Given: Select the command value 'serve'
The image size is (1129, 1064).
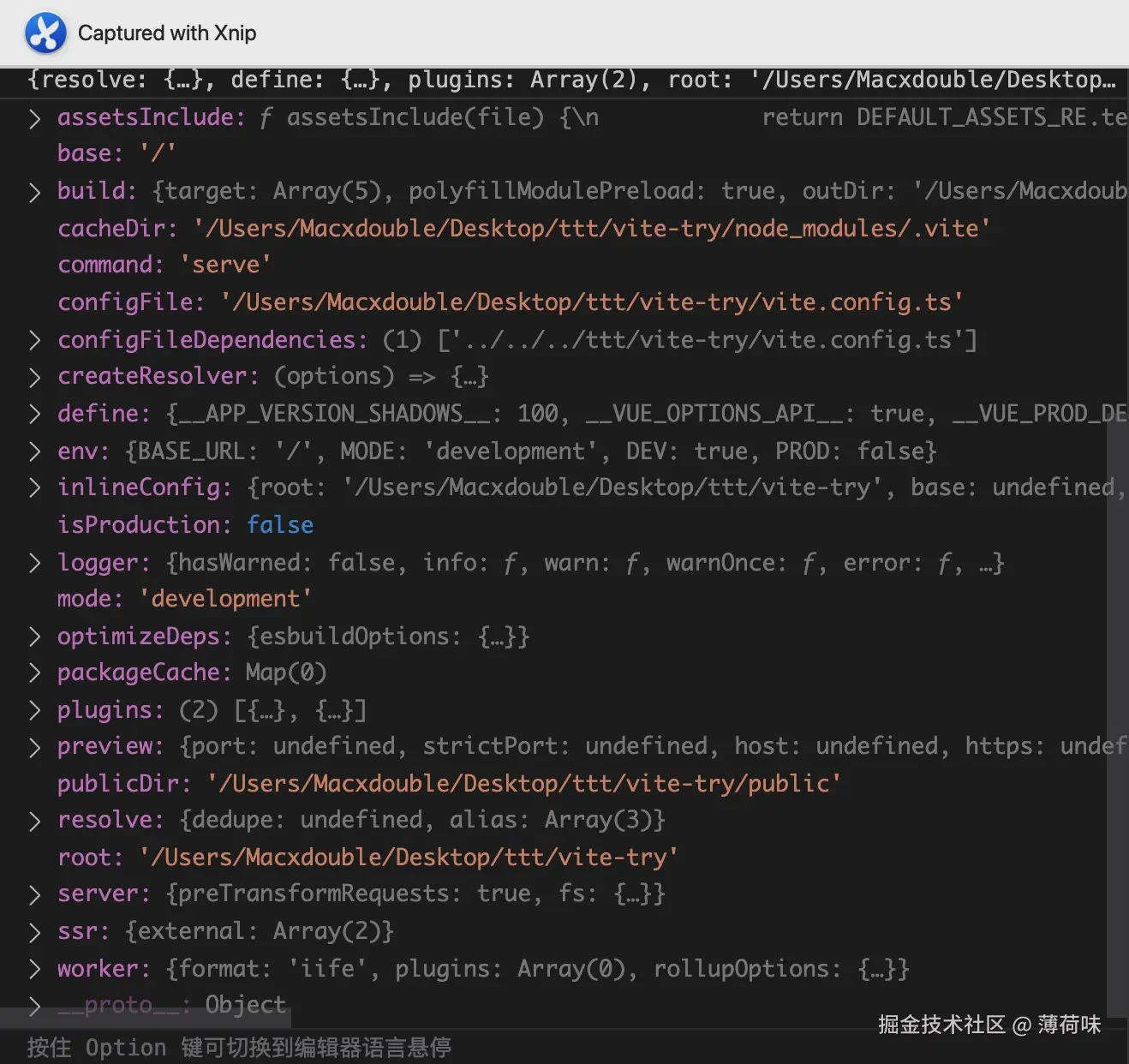Looking at the screenshot, I should pyautogui.click(x=225, y=265).
